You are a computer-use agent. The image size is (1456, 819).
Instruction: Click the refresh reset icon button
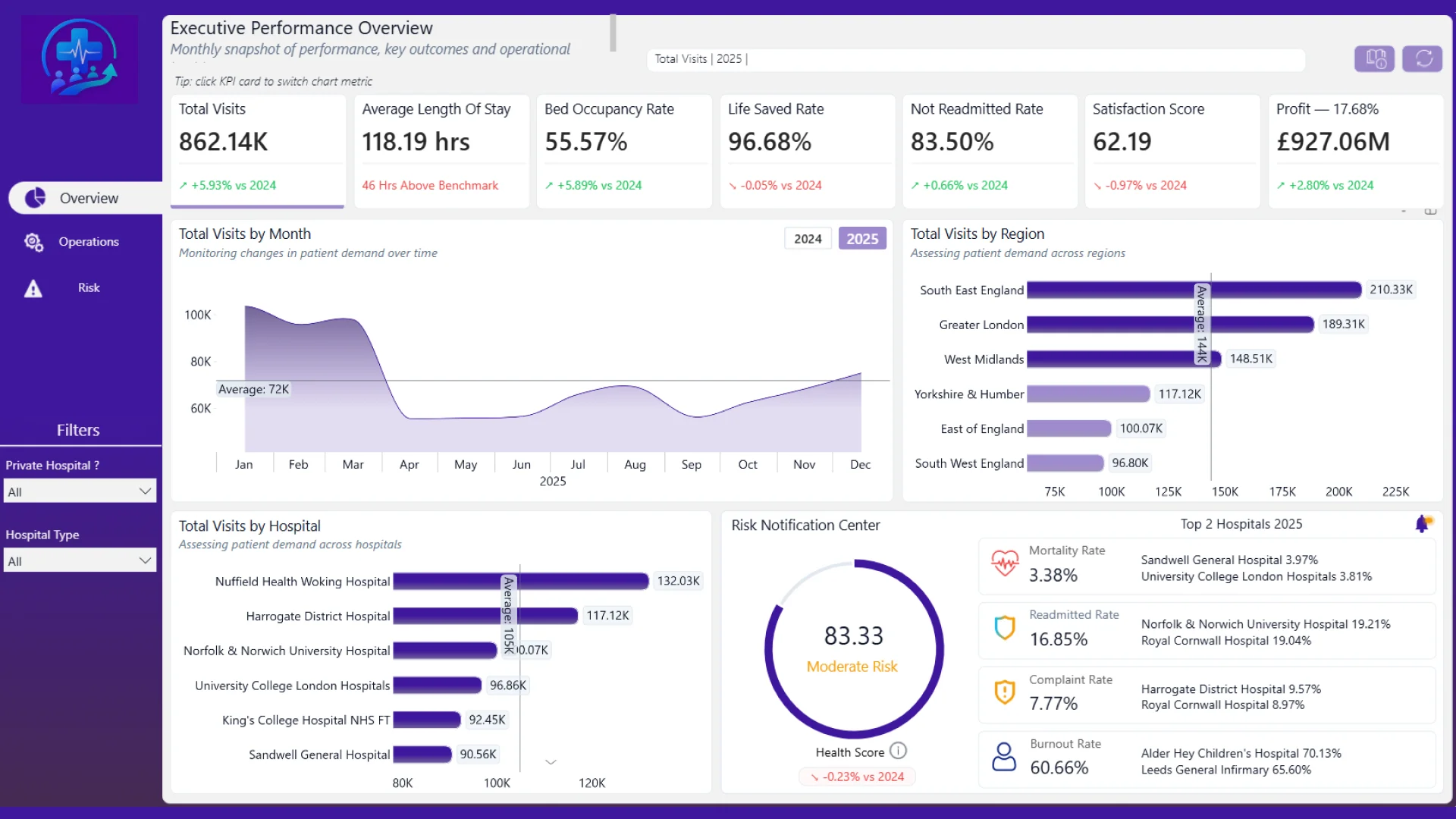[x=1423, y=58]
